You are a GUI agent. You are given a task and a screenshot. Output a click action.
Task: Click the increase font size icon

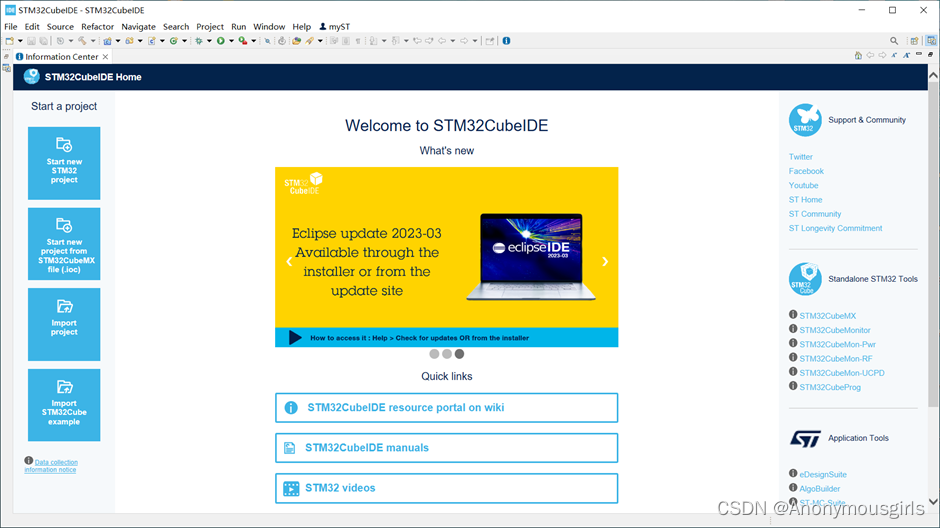906,55
